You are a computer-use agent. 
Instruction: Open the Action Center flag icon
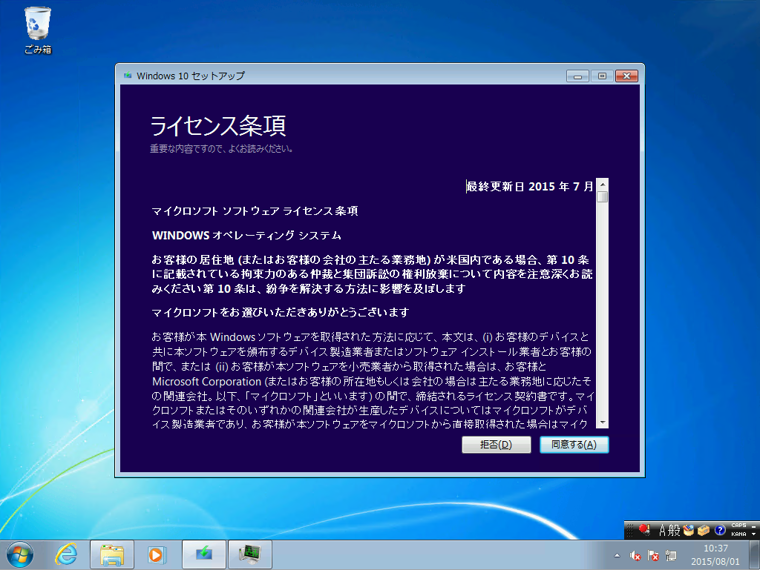[653, 555]
